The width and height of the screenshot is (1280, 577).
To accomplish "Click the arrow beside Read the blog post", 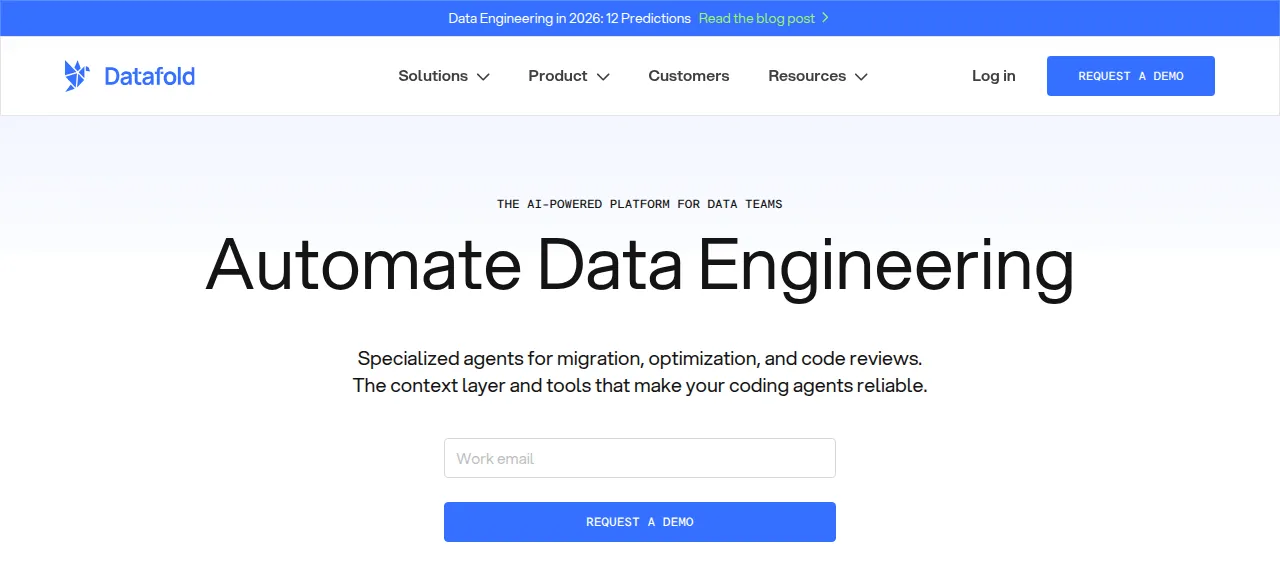I will (825, 18).
